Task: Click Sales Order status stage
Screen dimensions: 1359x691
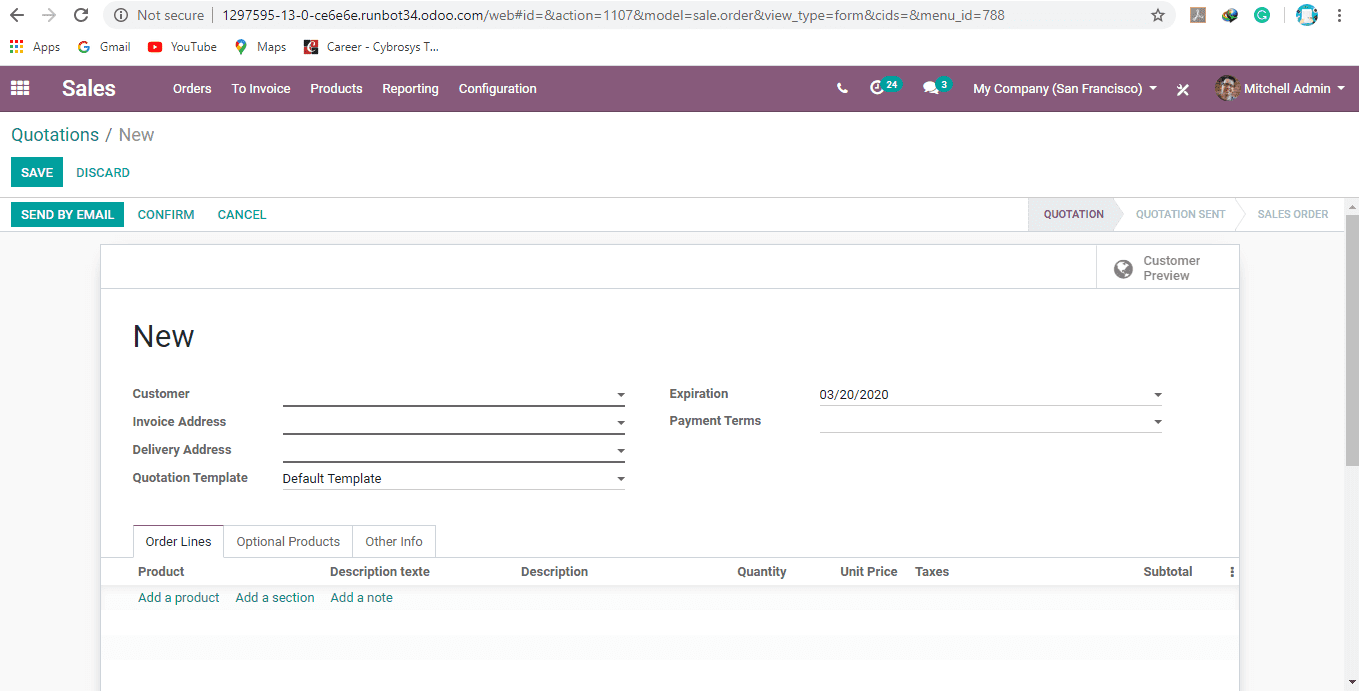Action: click(x=1293, y=214)
